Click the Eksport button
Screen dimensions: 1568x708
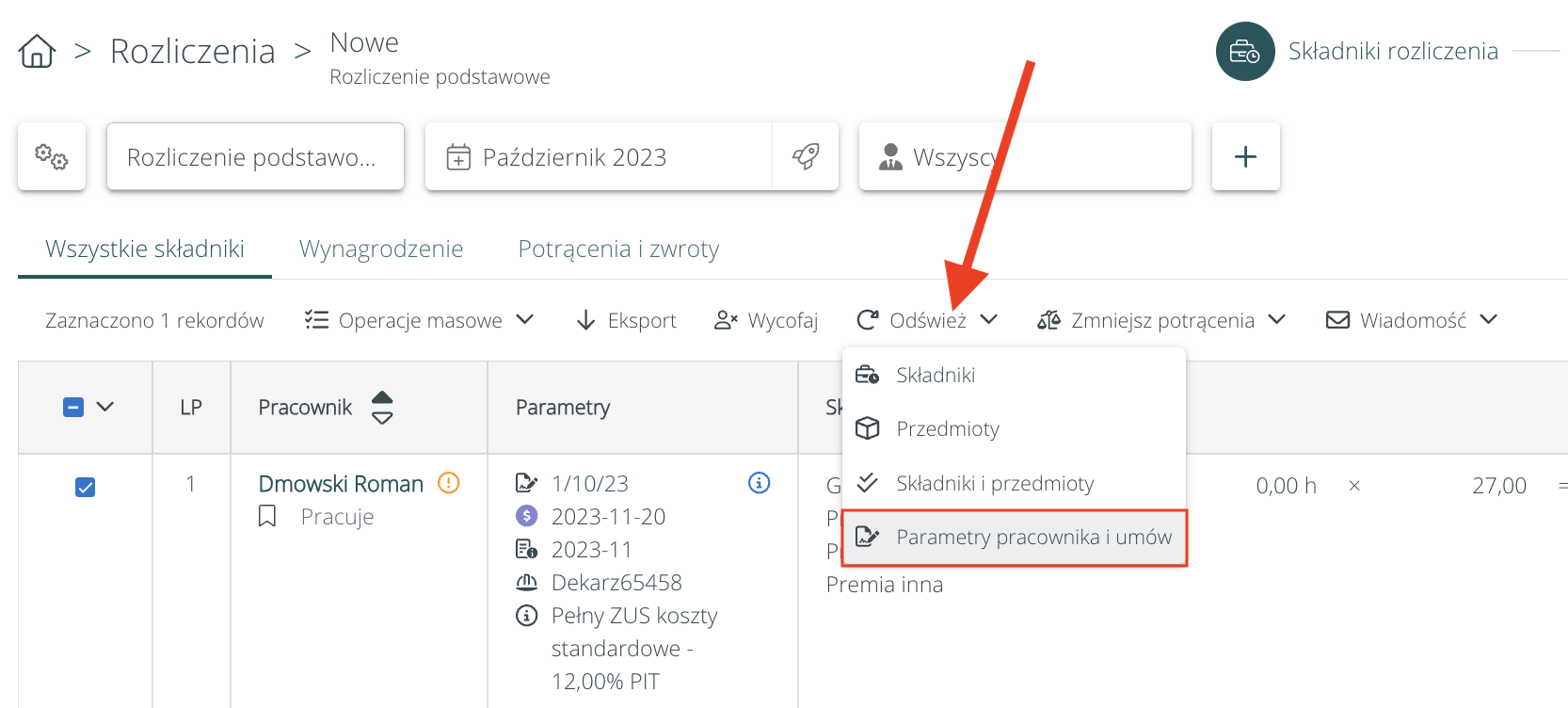pos(627,320)
